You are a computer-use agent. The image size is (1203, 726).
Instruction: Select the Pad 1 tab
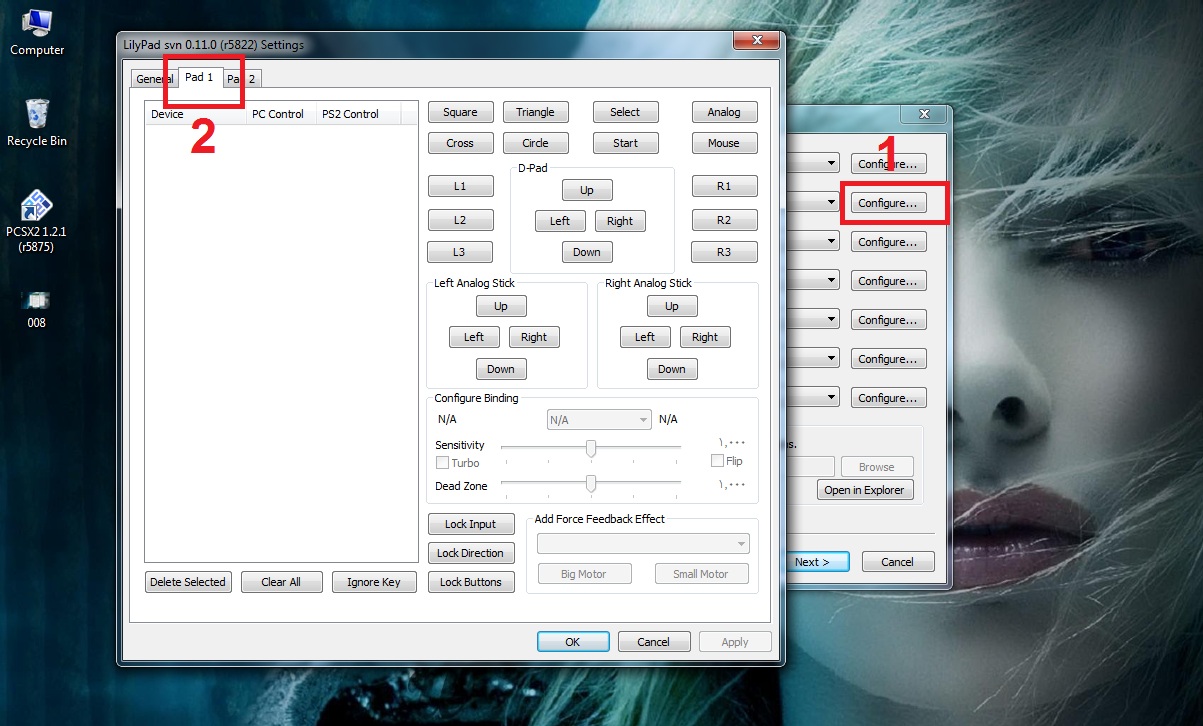click(x=199, y=77)
